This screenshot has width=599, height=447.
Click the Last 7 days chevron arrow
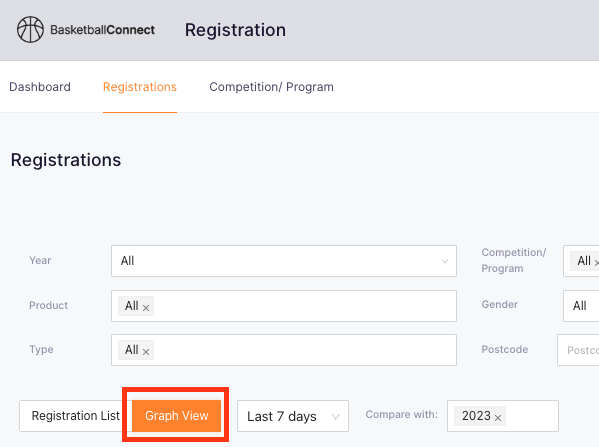(335, 416)
